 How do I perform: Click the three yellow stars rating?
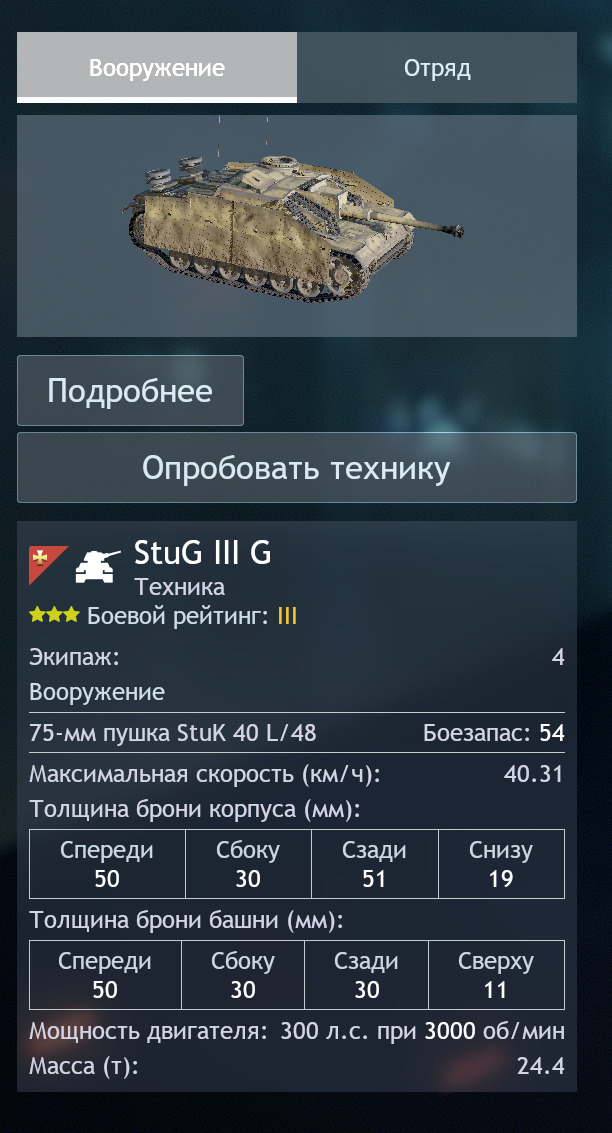coord(54,615)
